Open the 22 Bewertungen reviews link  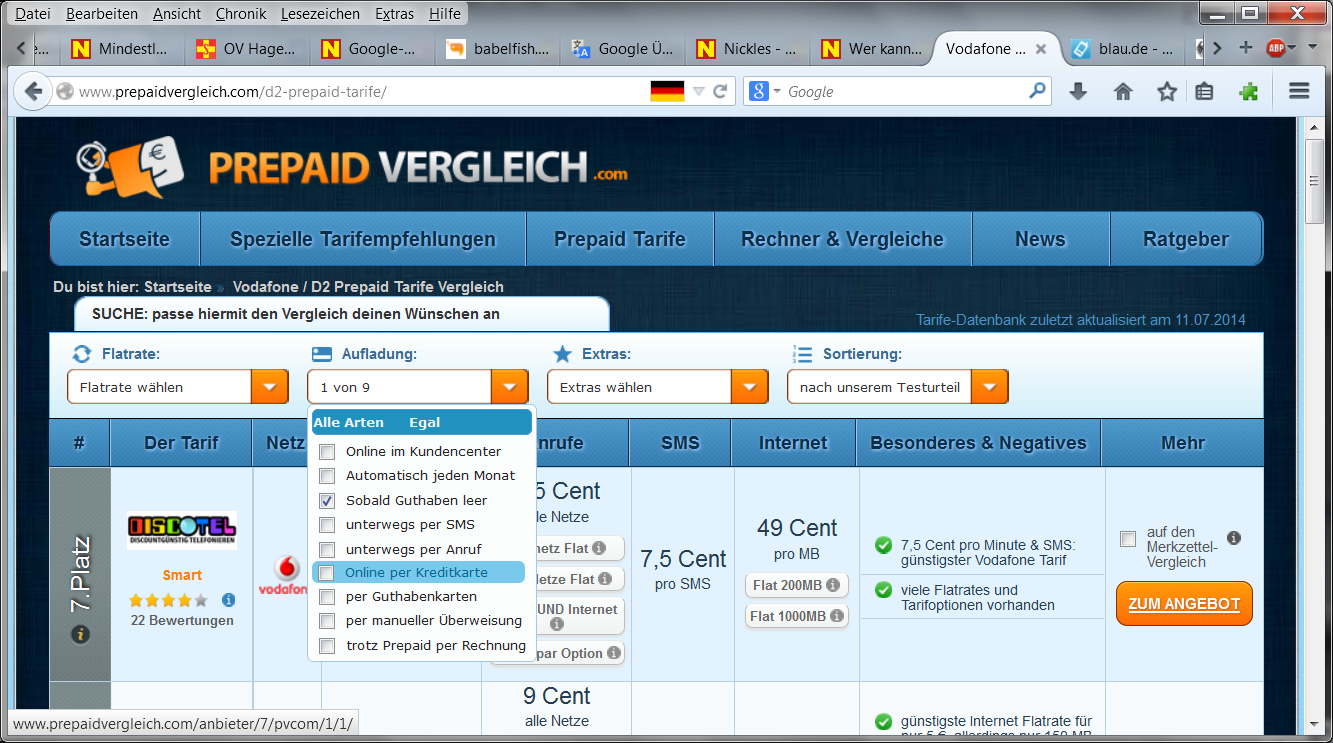pyautogui.click(x=182, y=620)
